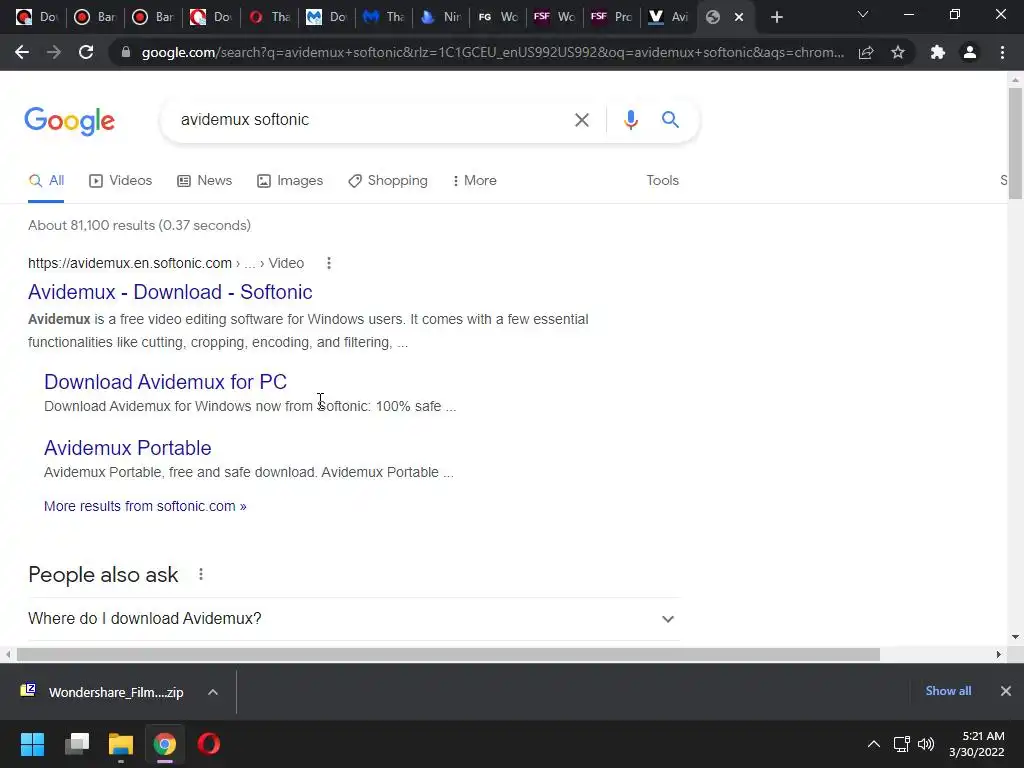Open Download Avidemux for PC link

[x=165, y=382]
